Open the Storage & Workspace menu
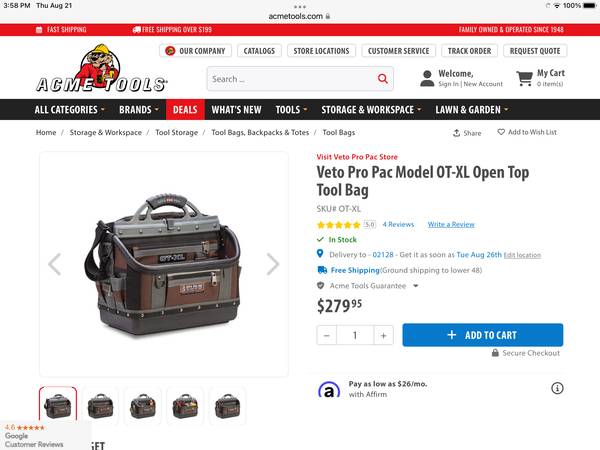Viewport: 600px width, 450px height. pos(371,110)
